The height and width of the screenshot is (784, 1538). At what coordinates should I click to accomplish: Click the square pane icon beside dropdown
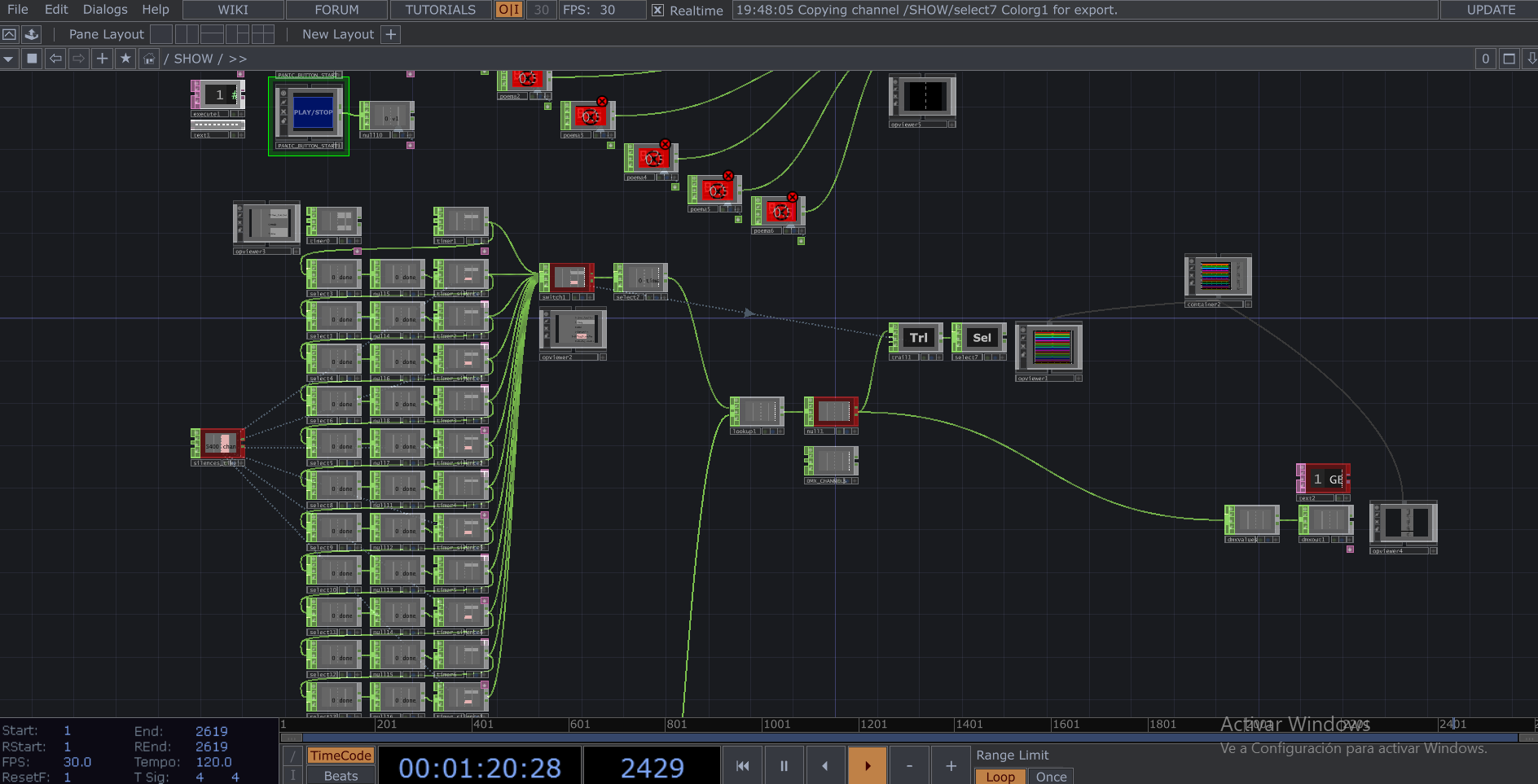tap(32, 59)
